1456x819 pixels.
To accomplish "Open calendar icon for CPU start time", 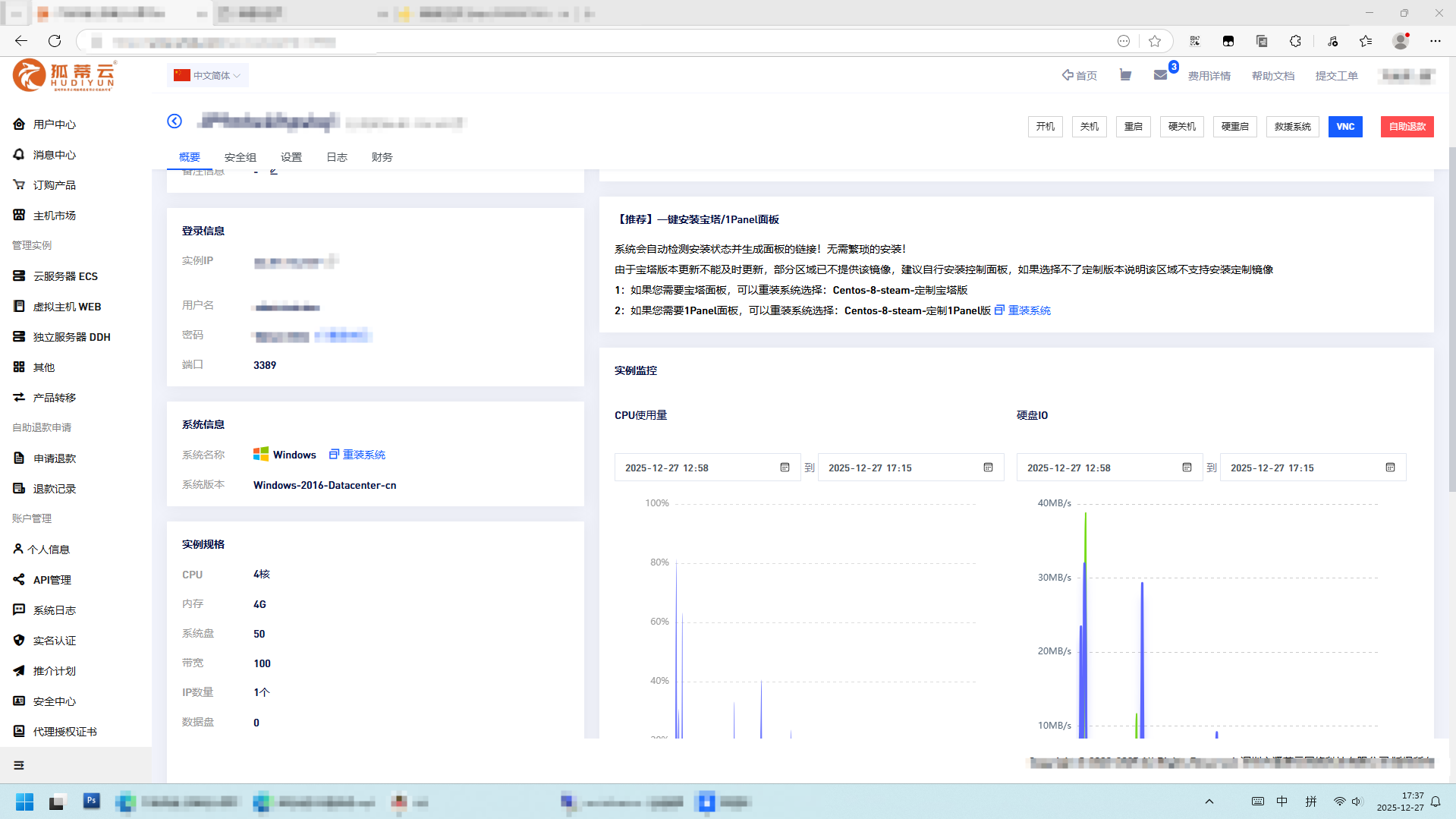I will click(785, 468).
